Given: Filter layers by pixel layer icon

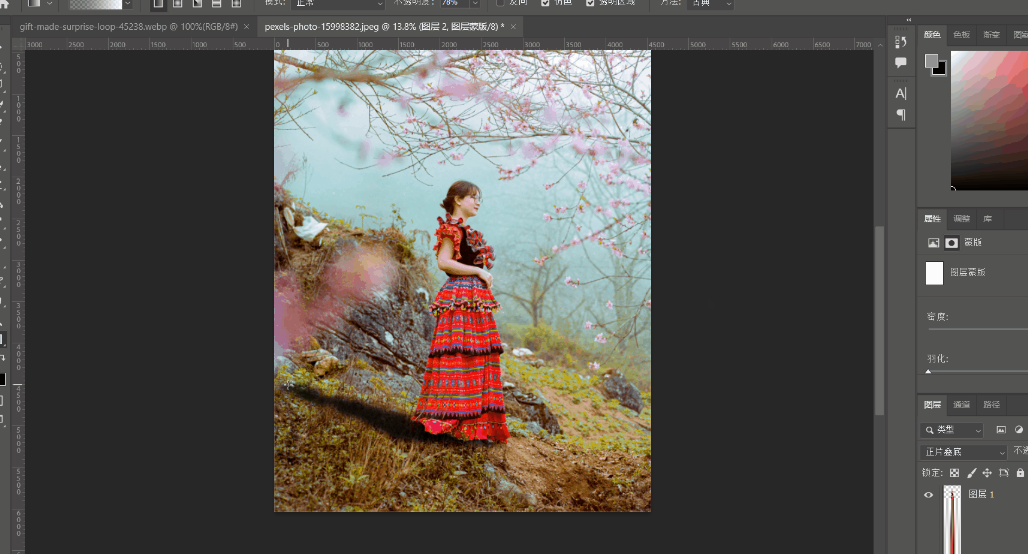Looking at the screenshot, I should coord(1001,430).
